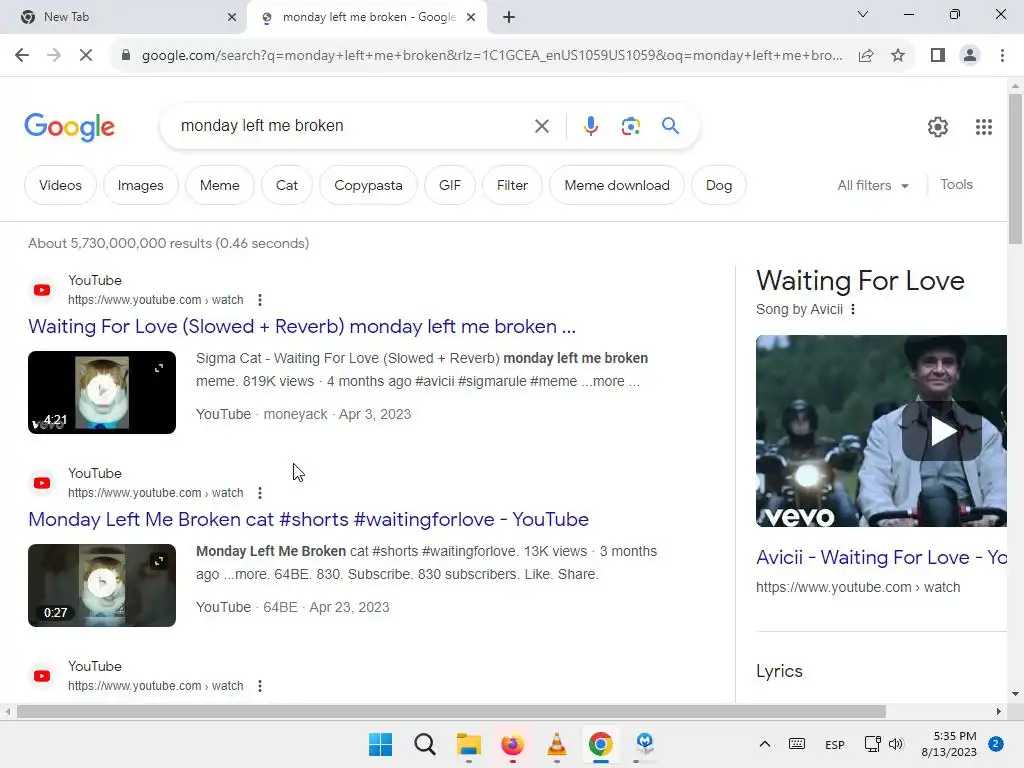Expand the All filters dropdown
Screen dimensions: 1024x768
[873, 185]
